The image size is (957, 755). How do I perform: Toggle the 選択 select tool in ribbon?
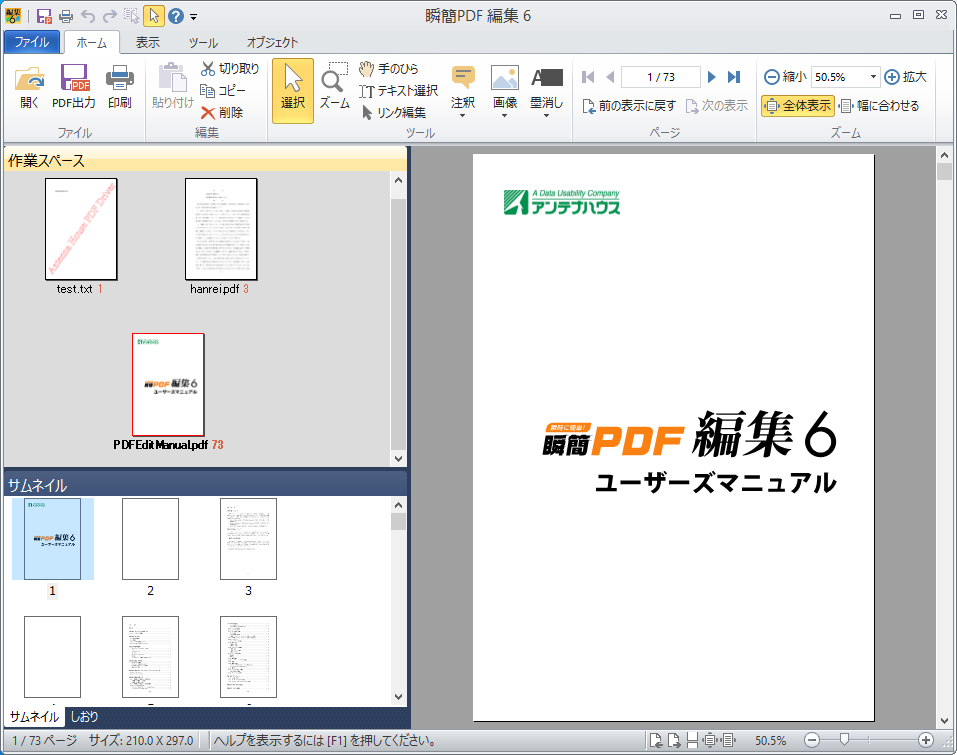click(x=293, y=90)
